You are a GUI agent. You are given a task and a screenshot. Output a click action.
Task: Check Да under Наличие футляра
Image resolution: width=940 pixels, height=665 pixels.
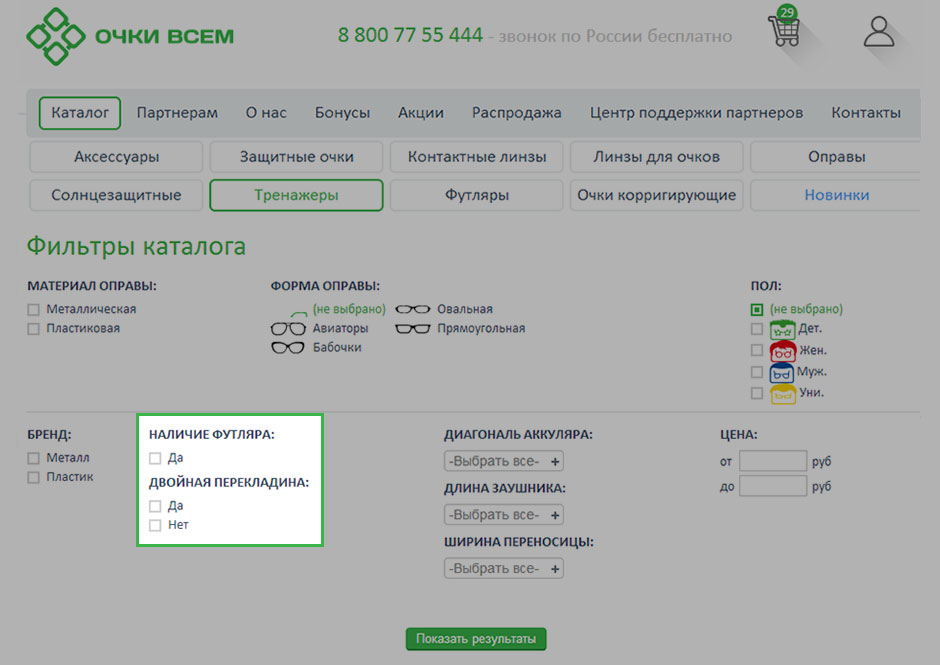coord(155,458)
